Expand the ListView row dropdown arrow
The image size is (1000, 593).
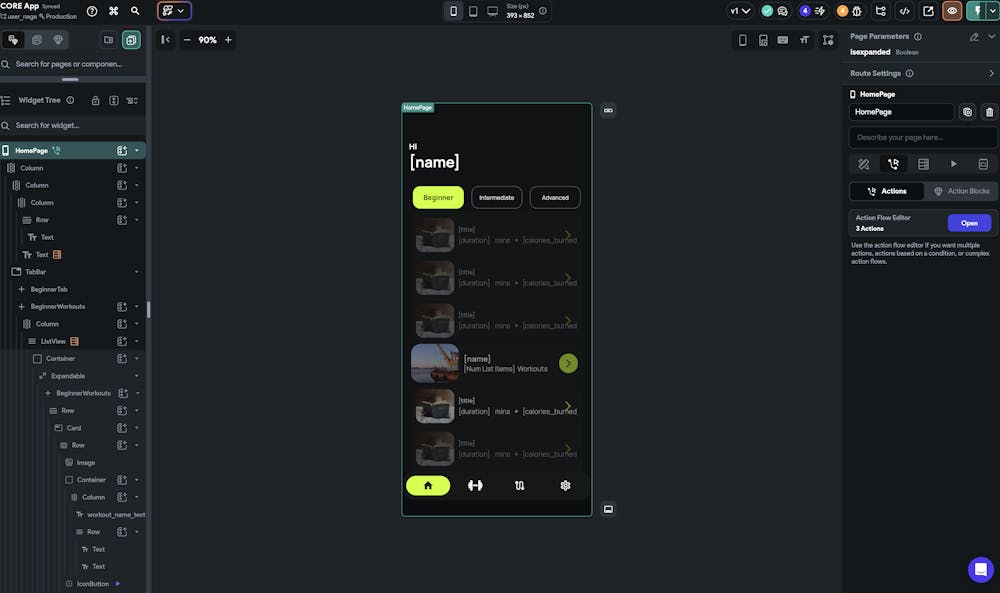pyautogui.click(x=136, y=341)
